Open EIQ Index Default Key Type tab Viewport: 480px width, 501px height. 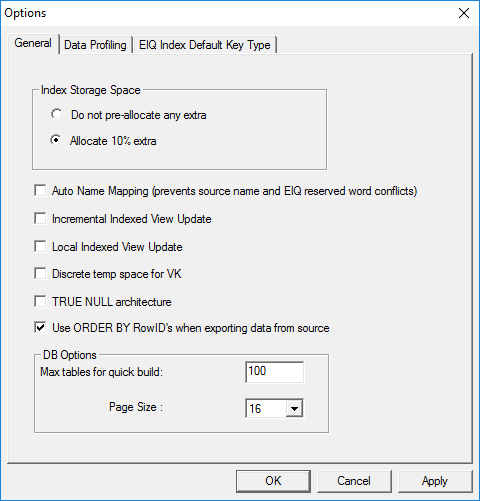(x=205, y=45)
